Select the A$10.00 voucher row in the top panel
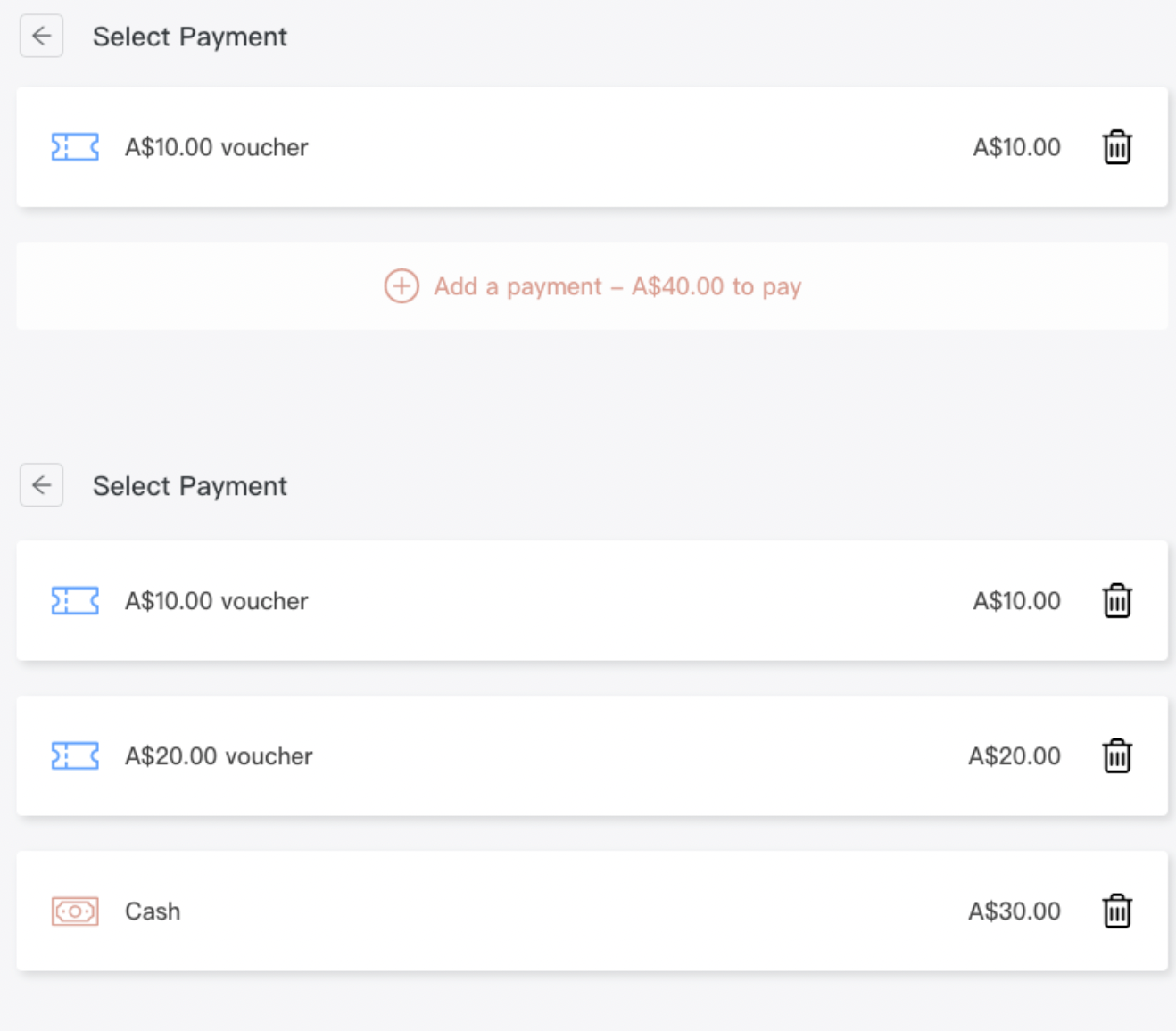Screen dimensions: 1176x1031 coord(592,147)
